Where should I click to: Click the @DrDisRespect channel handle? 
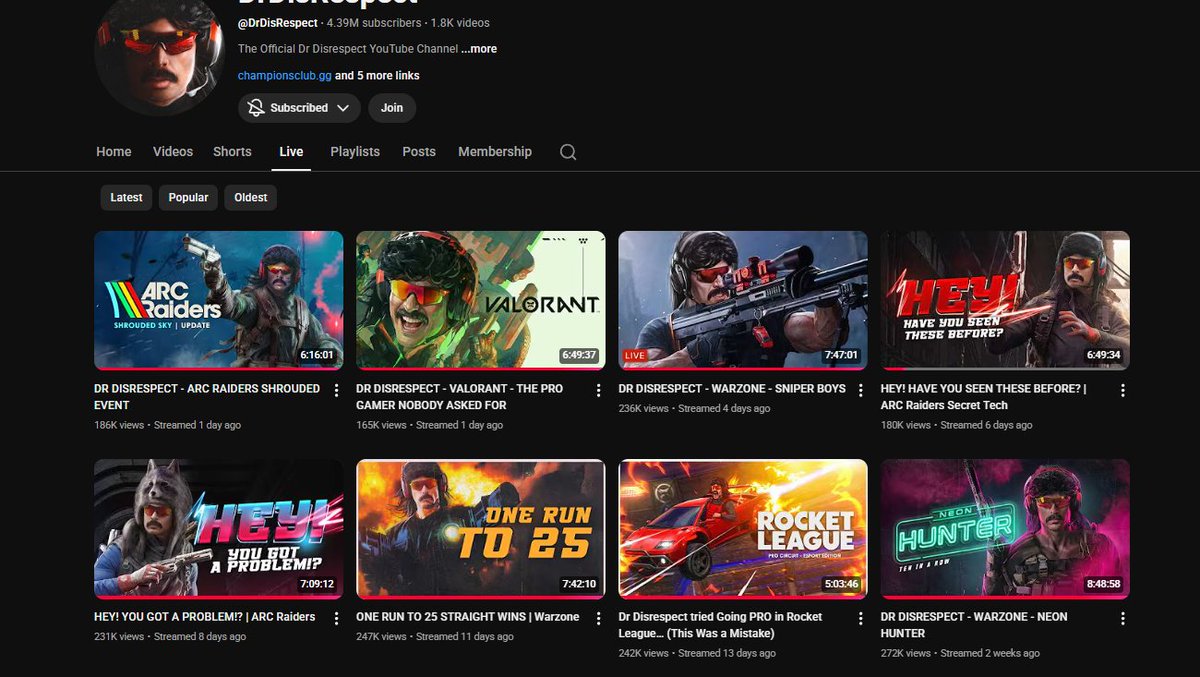[278, 22]
